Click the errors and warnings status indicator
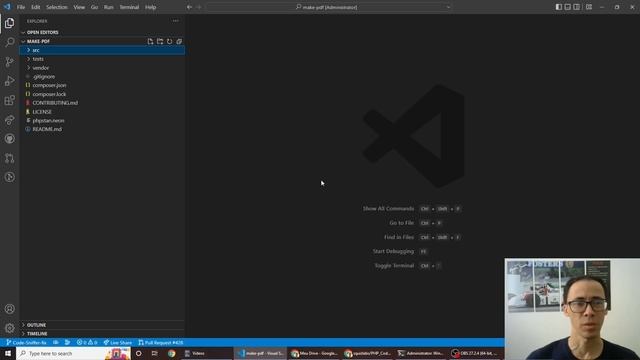This screenshot has height=360, width=640. tap(87, 342)
